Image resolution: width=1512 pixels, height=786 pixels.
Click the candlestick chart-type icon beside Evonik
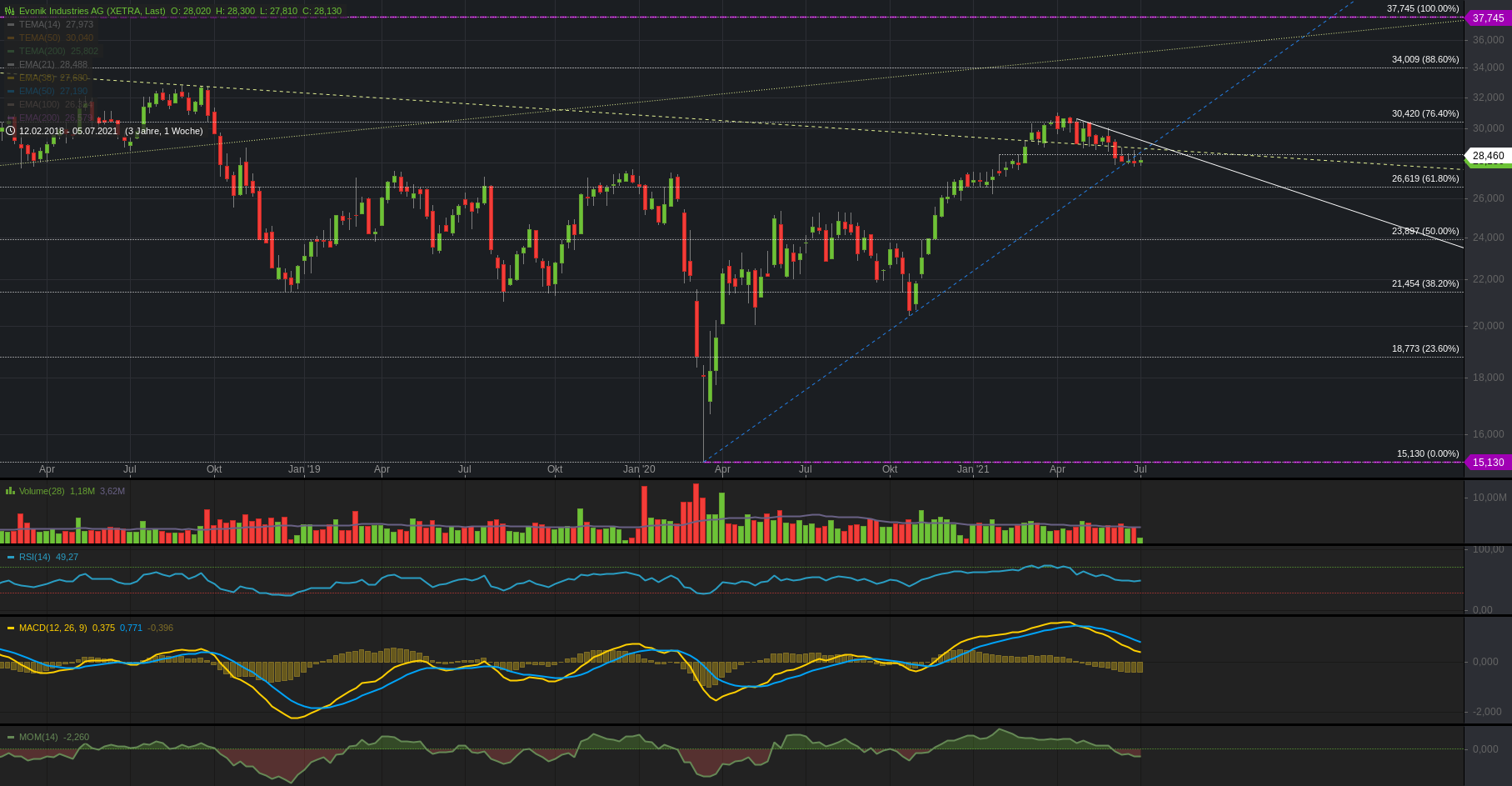[10, 12]
